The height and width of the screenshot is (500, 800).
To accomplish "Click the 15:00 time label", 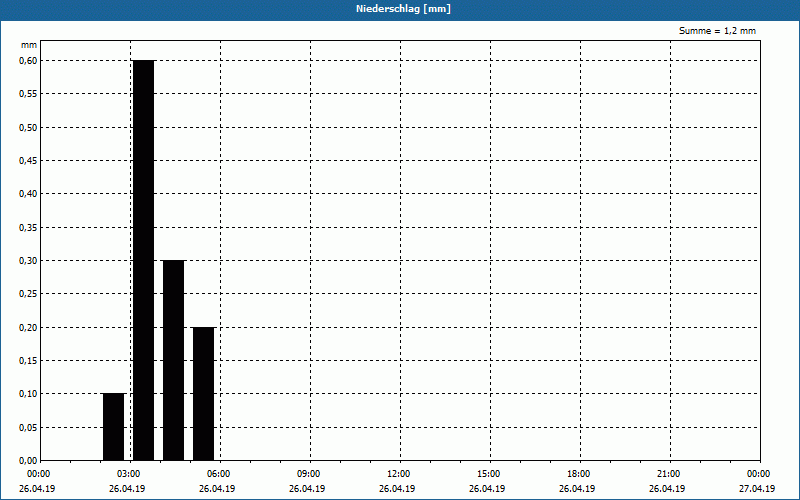I will (489, 474).
